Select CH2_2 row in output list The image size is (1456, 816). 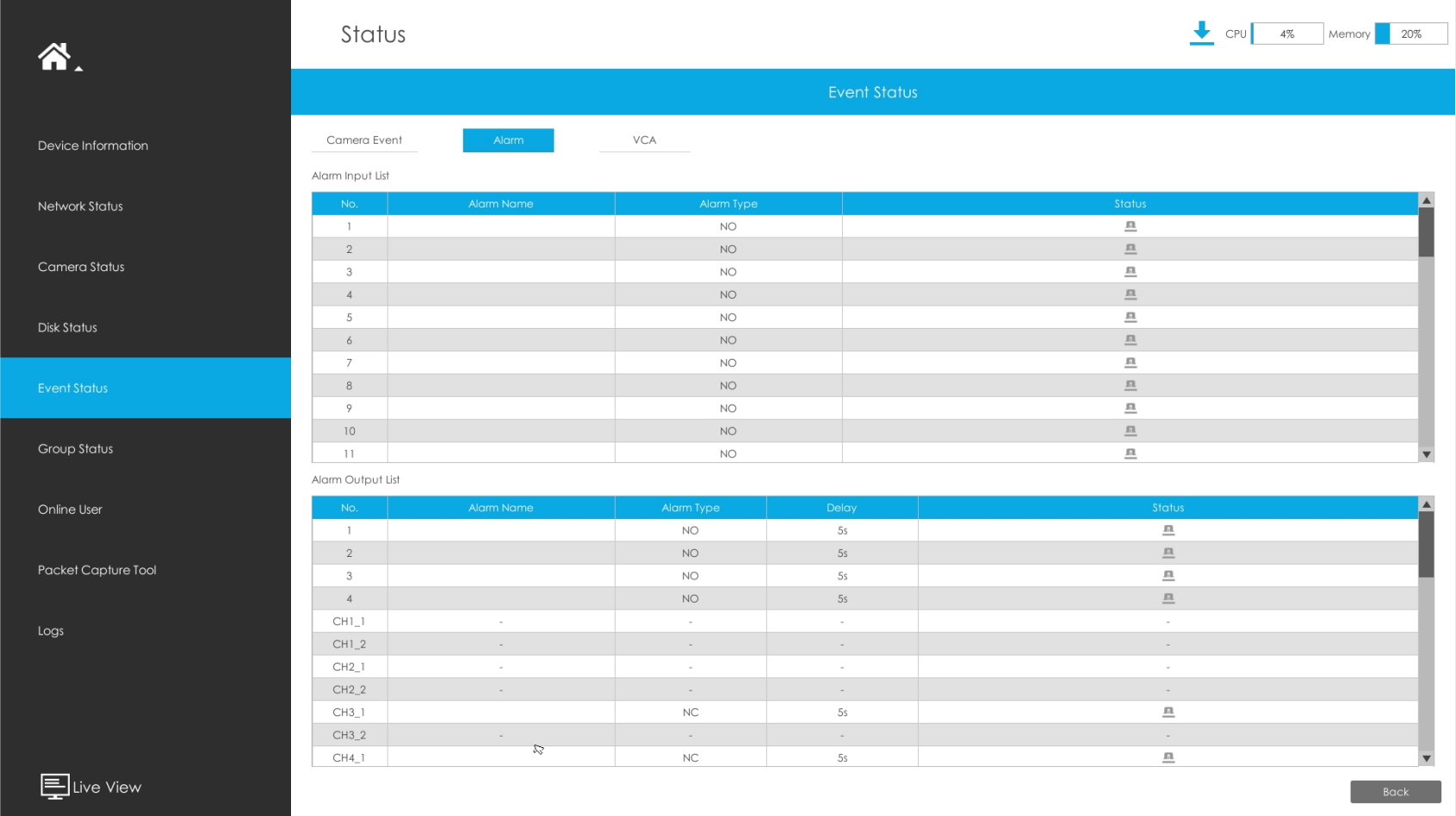(864, 689)
